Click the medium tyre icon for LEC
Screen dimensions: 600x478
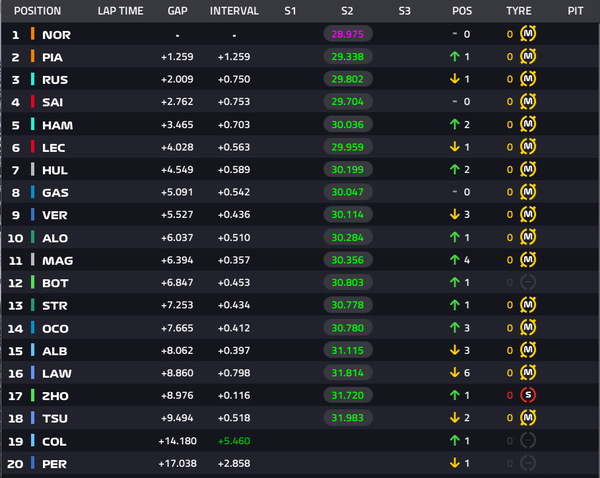pyautogui.click(x=528, y=147)
